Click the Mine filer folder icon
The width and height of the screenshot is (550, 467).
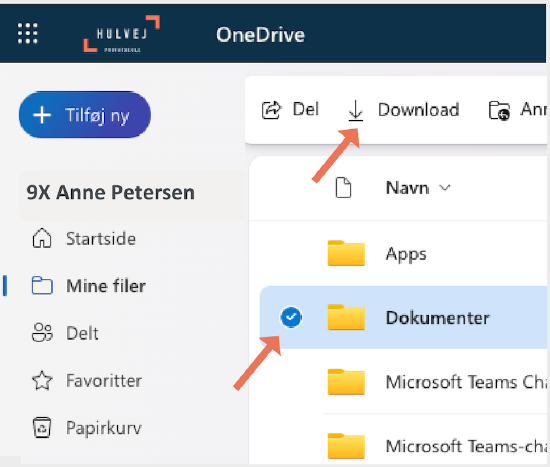tap(42, 285)
